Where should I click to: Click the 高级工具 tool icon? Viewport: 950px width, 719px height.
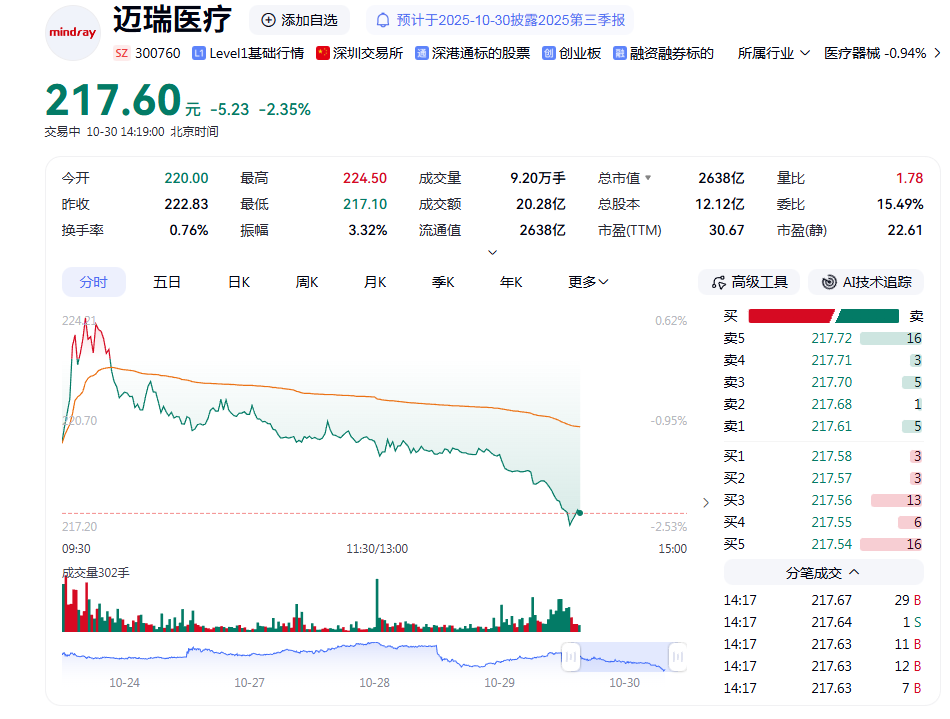pyautogui.click(x=719, y=282)
